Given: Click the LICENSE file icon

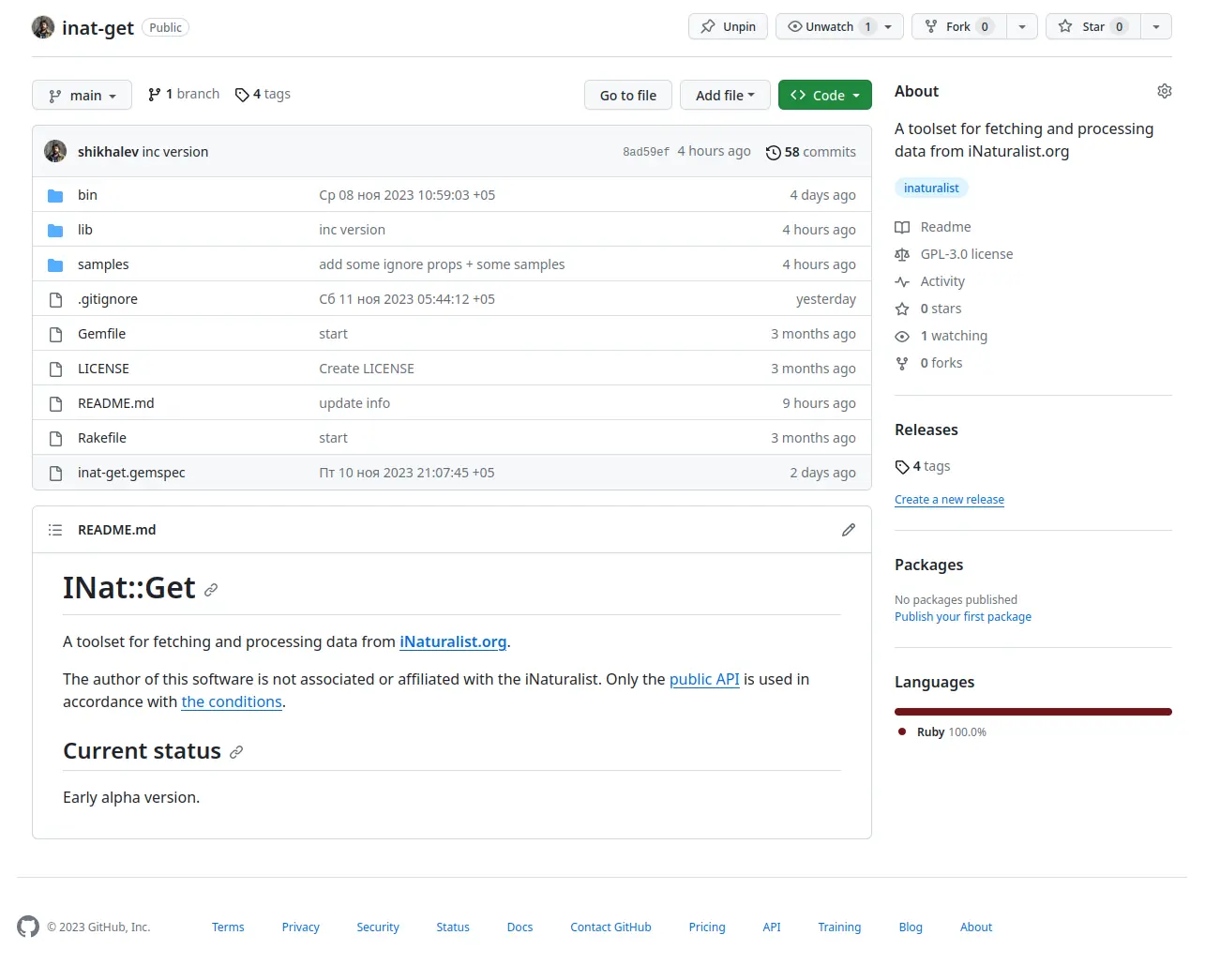Looking at the screenshot, I should tap(55, 369).
